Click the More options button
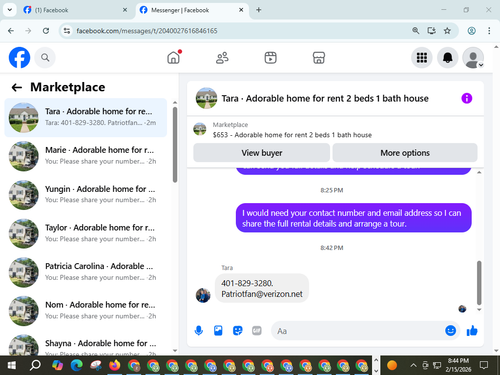The width and height of the screenshot is (500, 375). [x=405, y=153]
